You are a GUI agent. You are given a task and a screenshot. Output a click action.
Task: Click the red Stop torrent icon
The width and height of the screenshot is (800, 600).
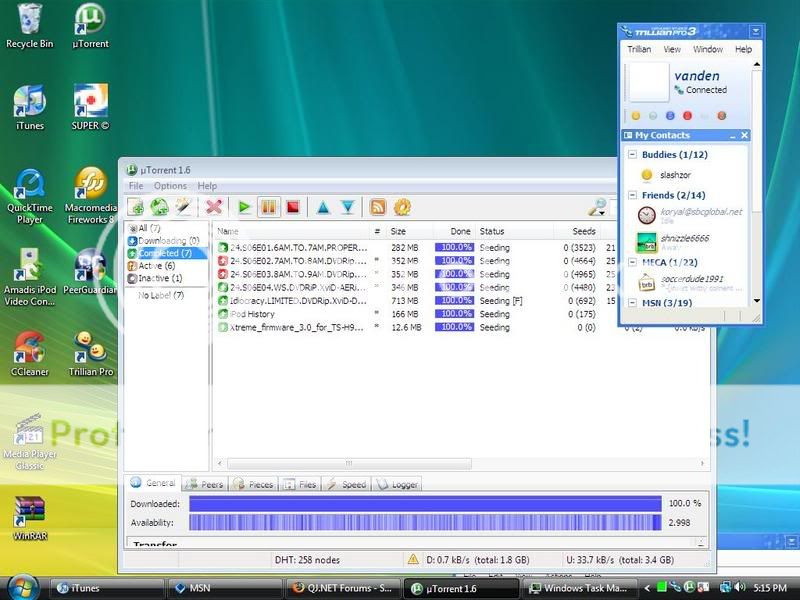[293, 207]
